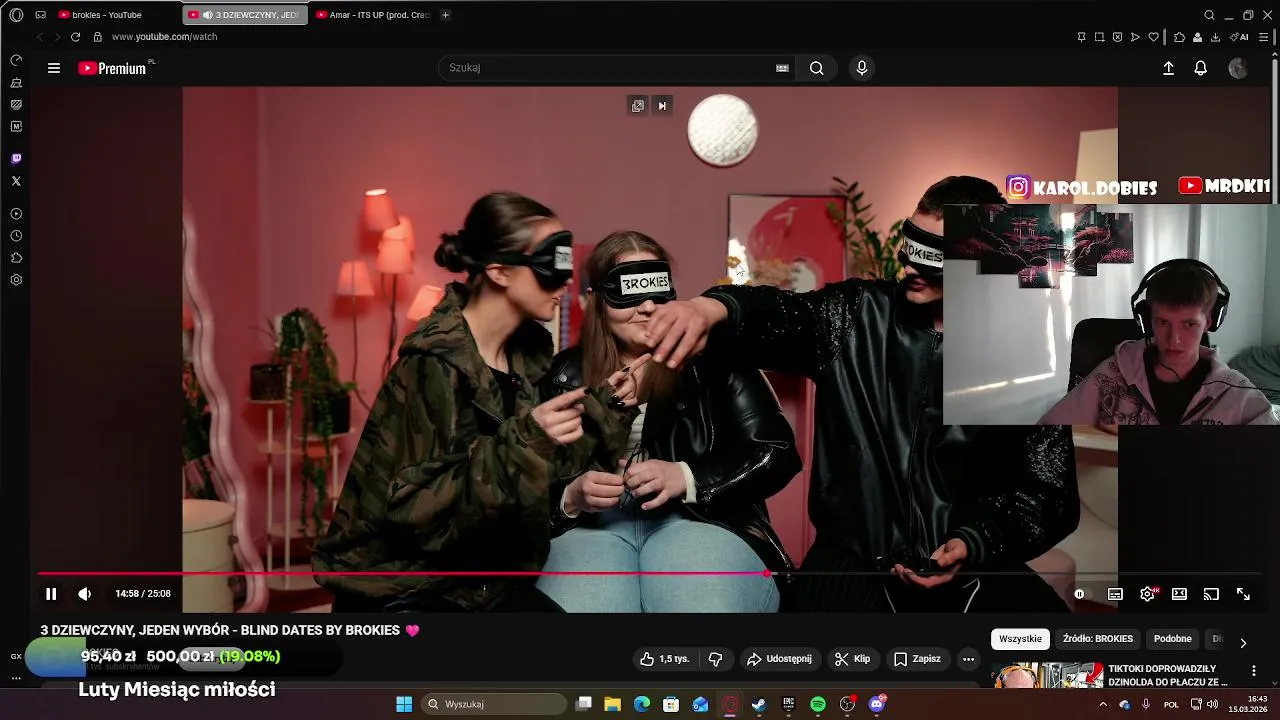
Task: Open Spotify from the taskbar
Action: (x=817, y=704)
